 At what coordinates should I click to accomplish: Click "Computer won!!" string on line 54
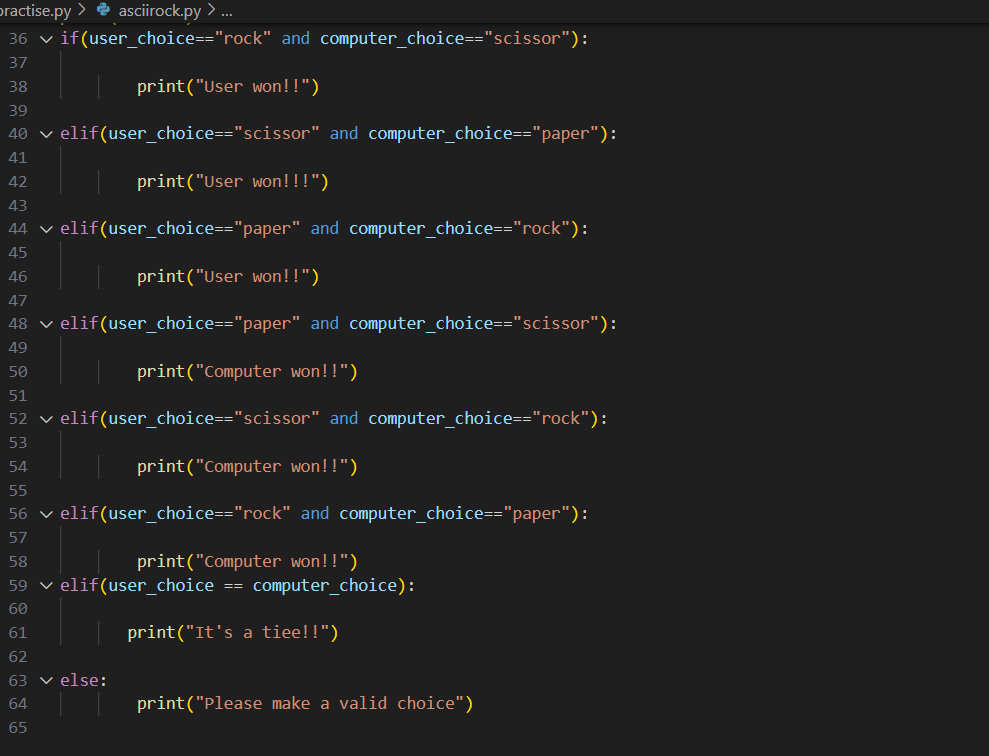click(272, 467)
